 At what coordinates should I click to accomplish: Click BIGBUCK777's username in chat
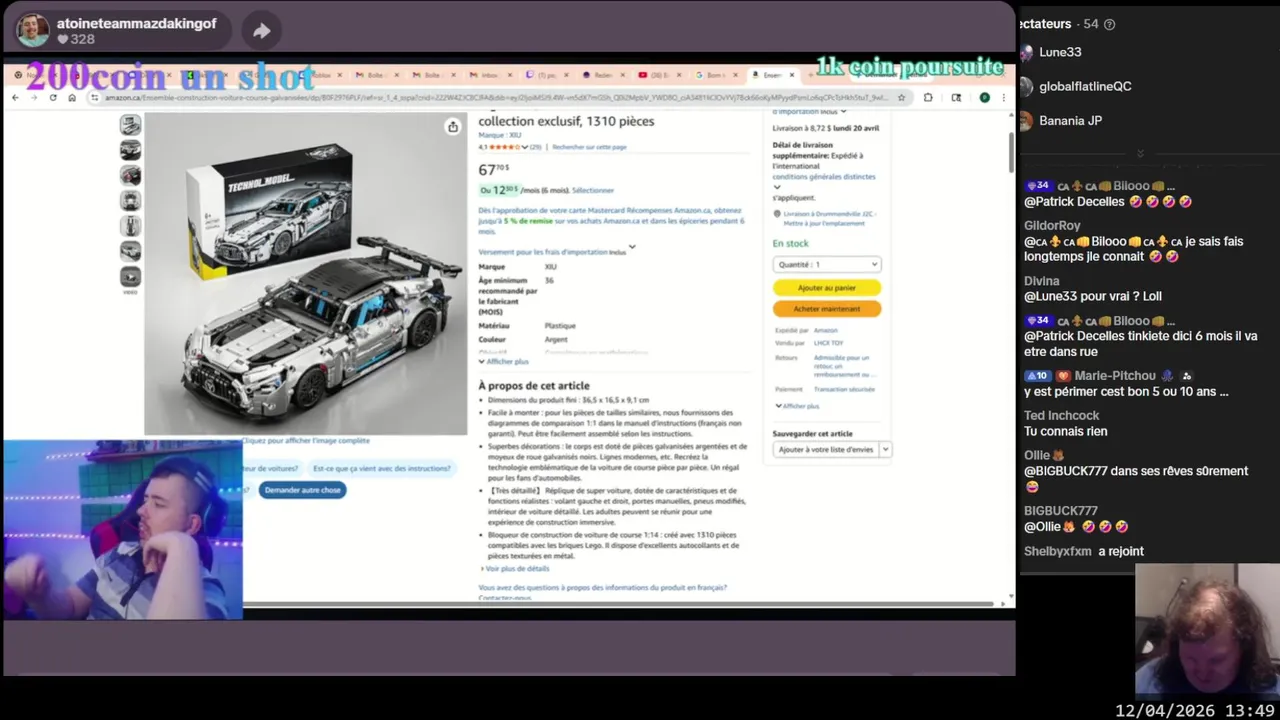pos(1060,510)
